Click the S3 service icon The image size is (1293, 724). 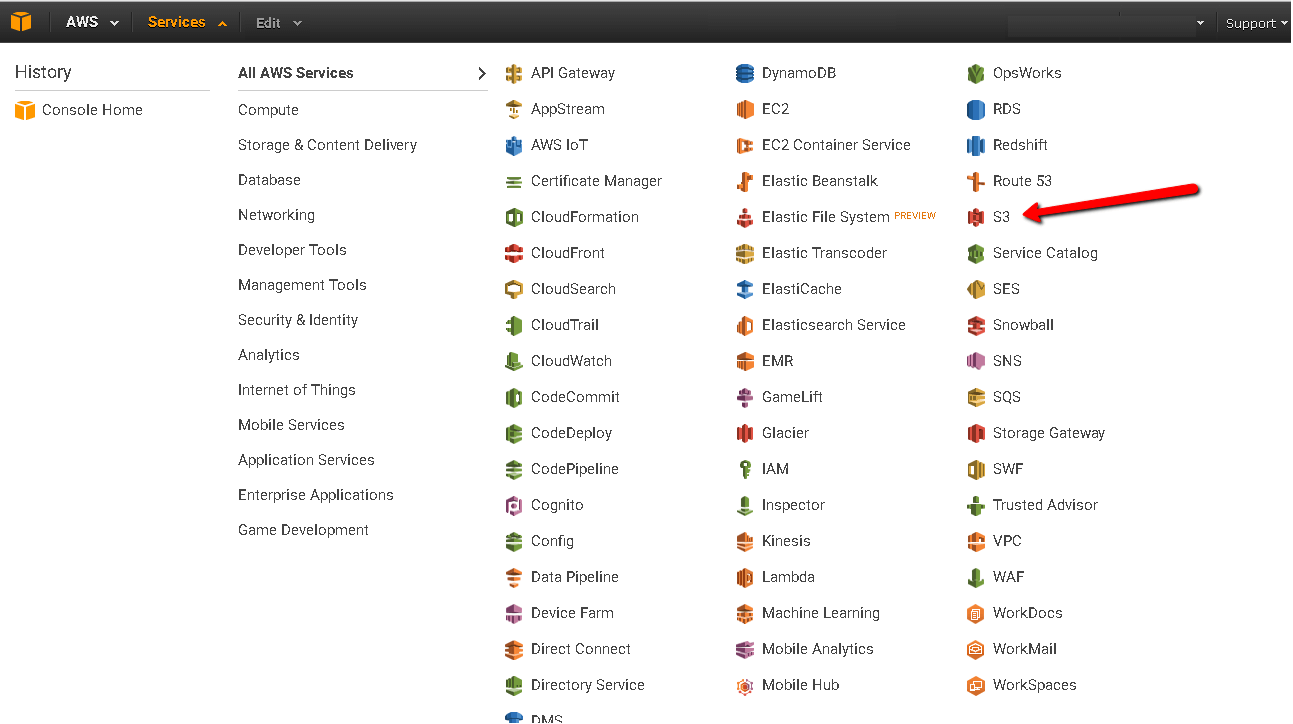click(976, 217)
